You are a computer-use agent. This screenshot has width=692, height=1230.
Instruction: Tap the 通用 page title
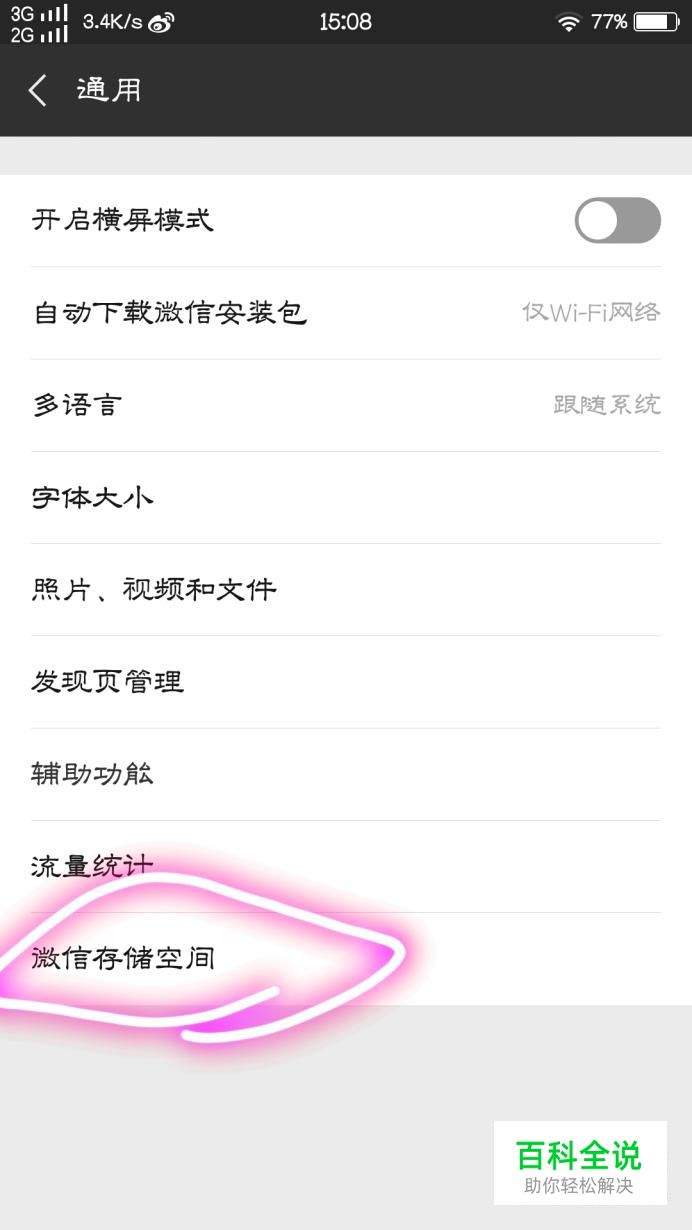tap(109, 90)
